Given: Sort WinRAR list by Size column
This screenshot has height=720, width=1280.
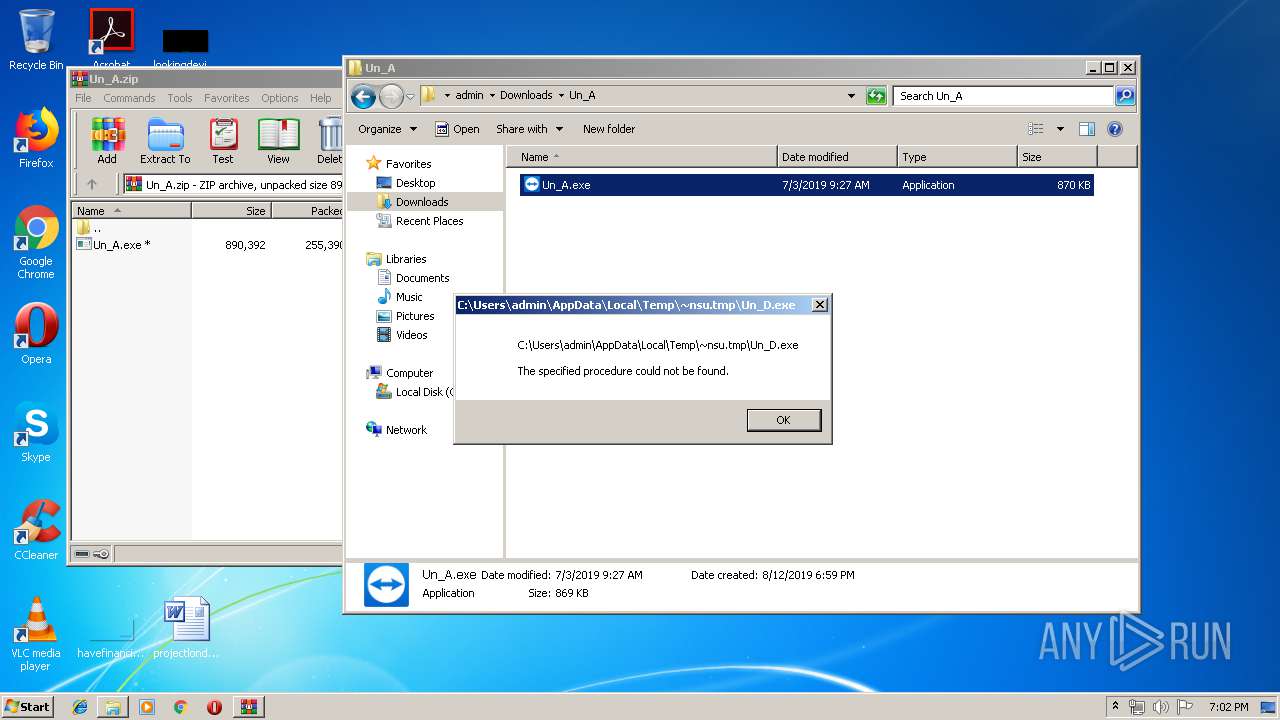Looking at the screenshot, I should [231, 210].
